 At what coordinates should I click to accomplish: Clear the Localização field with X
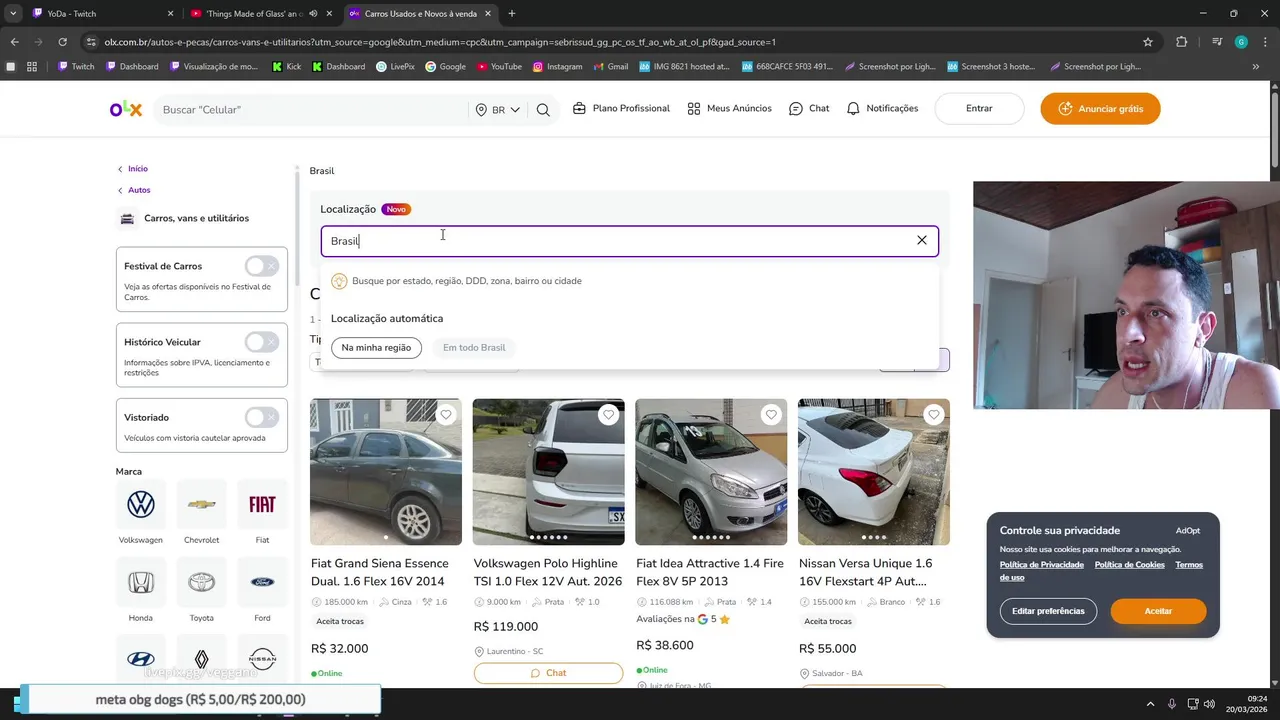point(922,240)
